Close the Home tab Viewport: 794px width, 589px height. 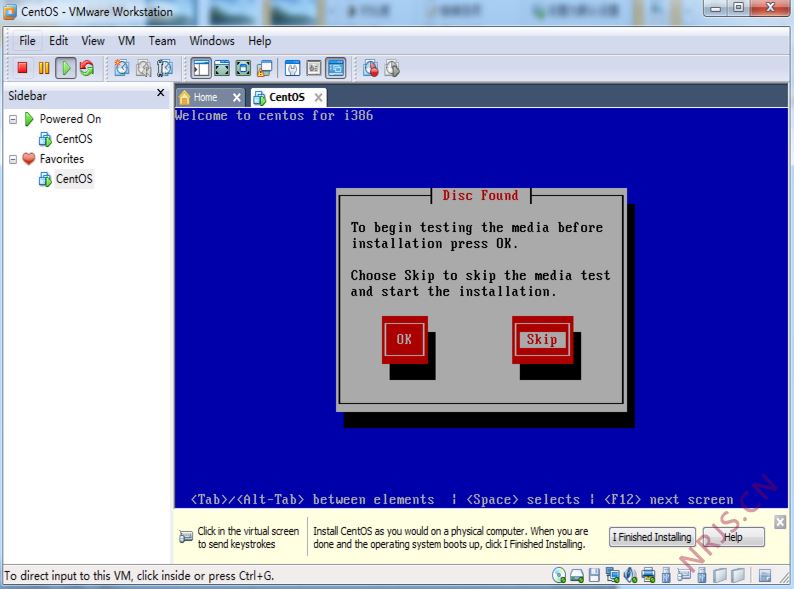(236, 97)
